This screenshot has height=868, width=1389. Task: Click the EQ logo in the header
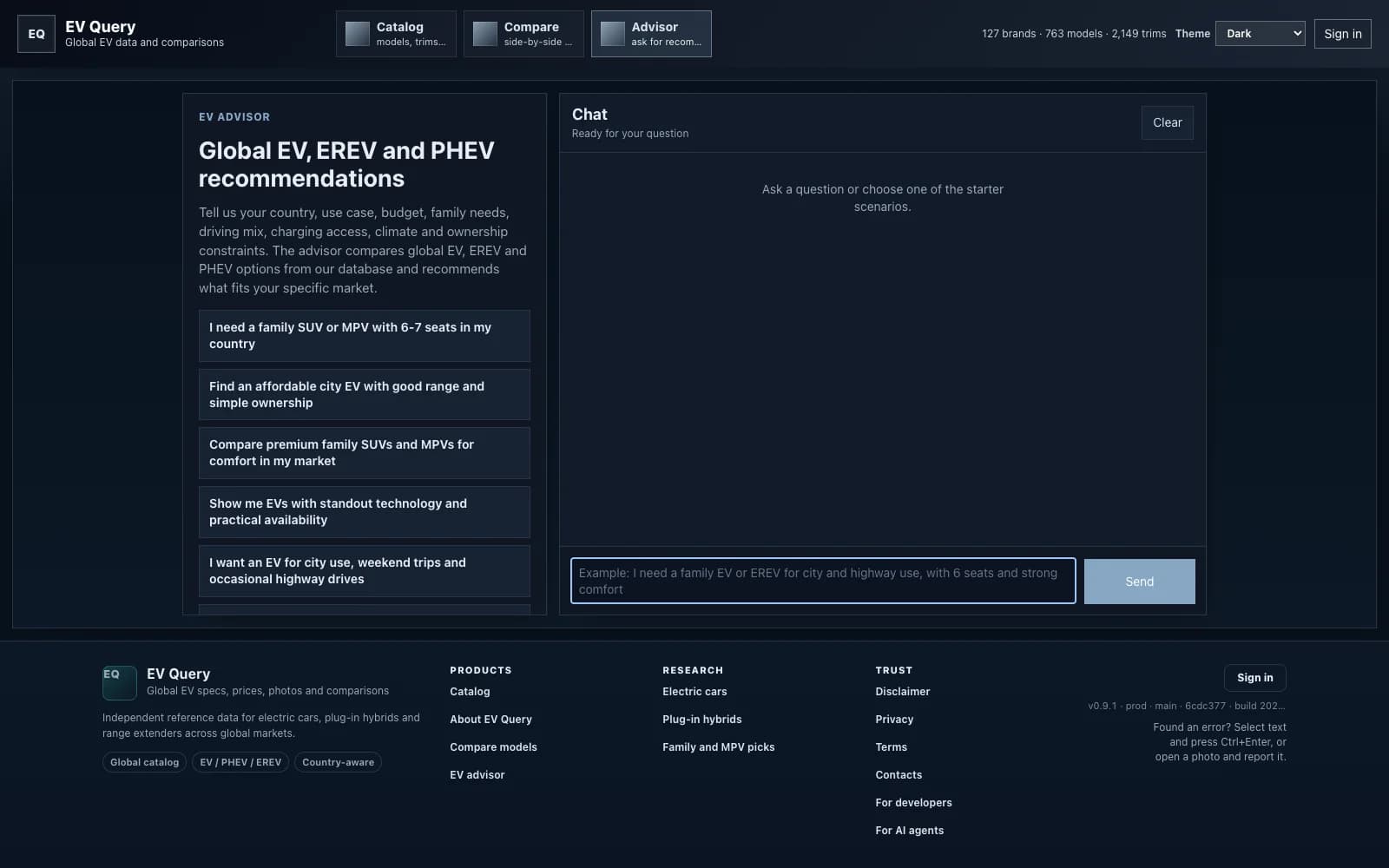(36, 34)
